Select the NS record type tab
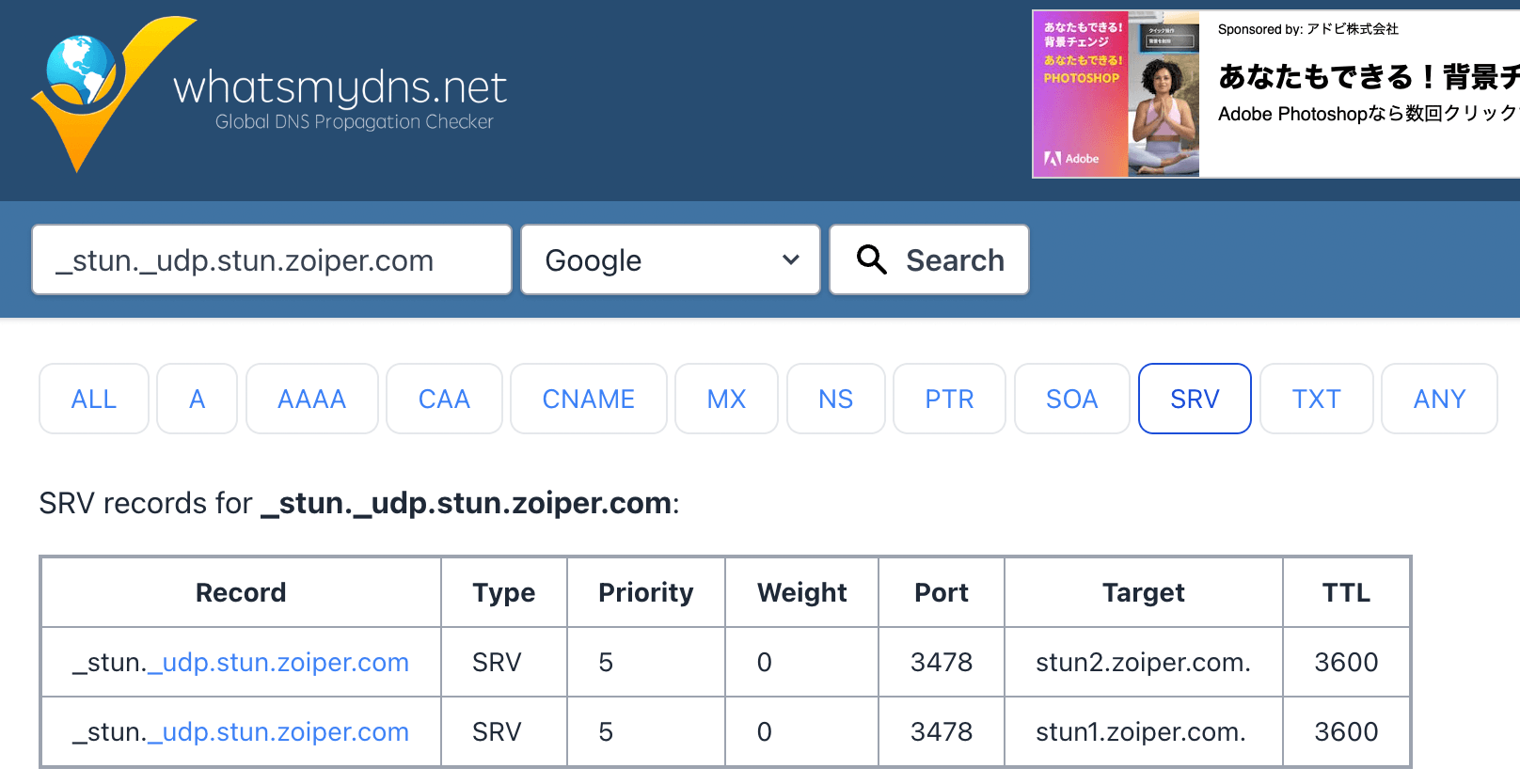 836,399
